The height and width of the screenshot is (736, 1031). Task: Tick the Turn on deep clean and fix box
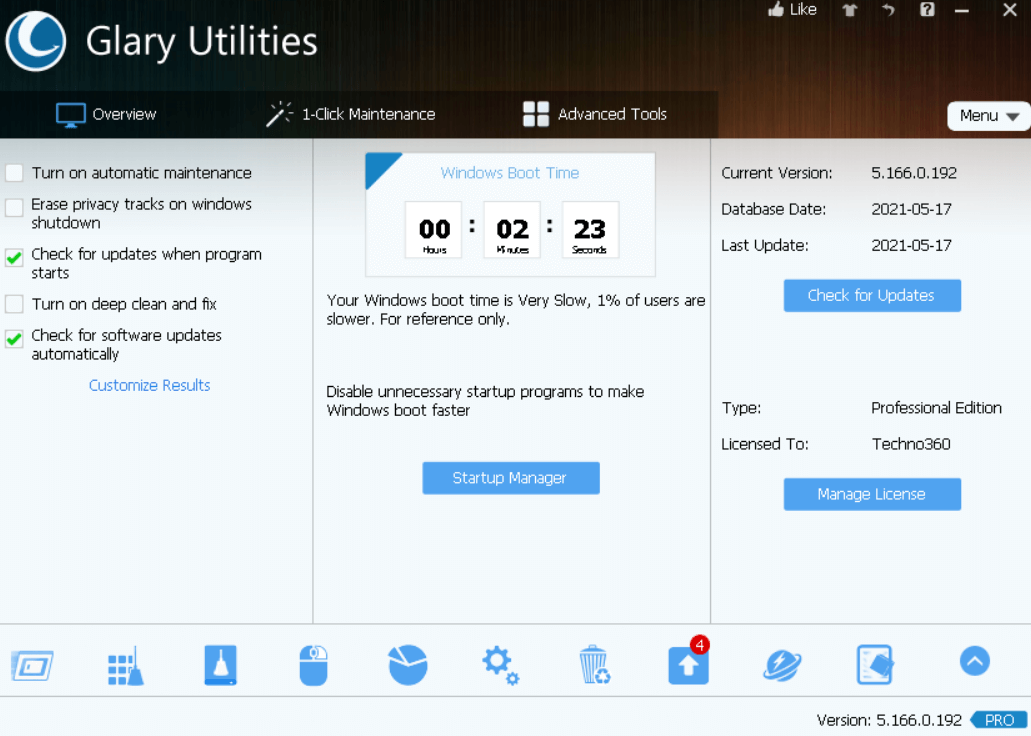pyautogui.click(x=14, y=304)
